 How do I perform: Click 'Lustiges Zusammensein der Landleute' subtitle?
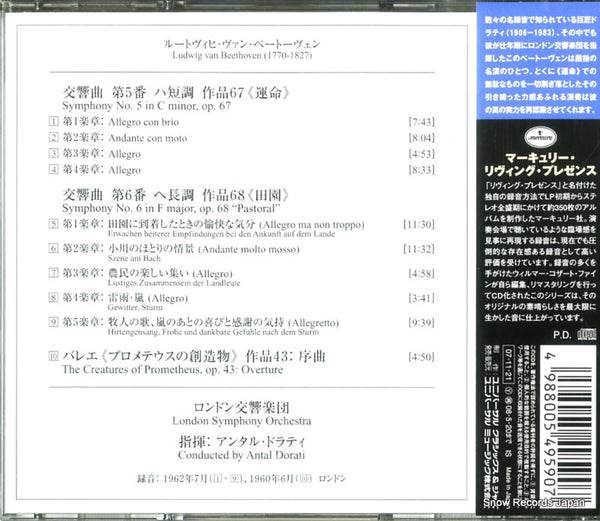(x=174, y=283)
